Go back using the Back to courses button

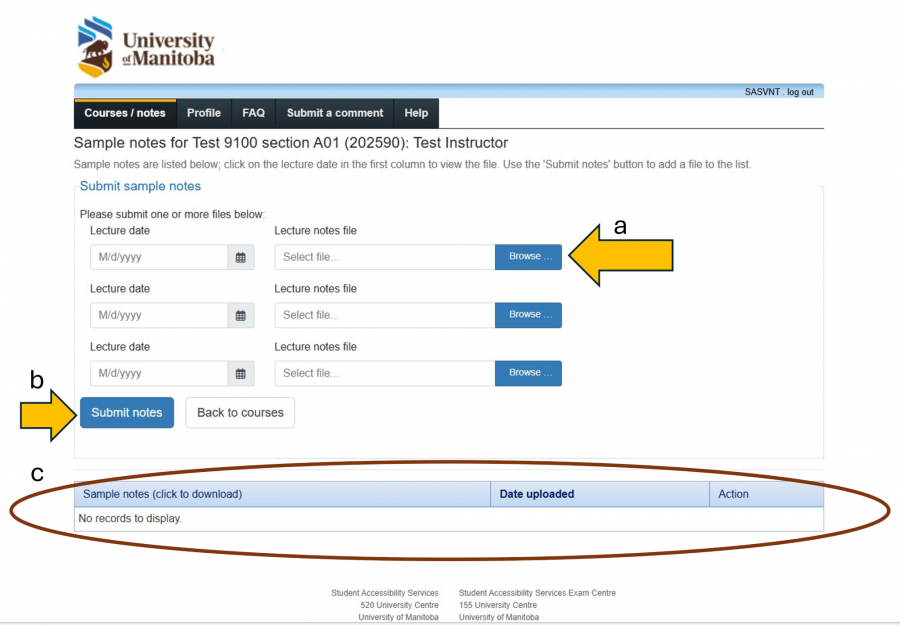point(239,412)
